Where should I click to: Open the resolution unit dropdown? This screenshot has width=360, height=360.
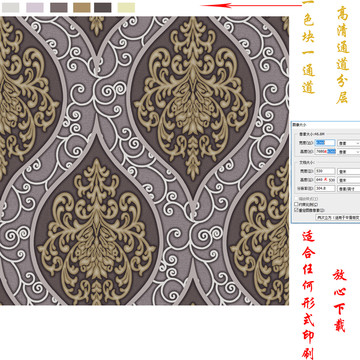[349, 189]
